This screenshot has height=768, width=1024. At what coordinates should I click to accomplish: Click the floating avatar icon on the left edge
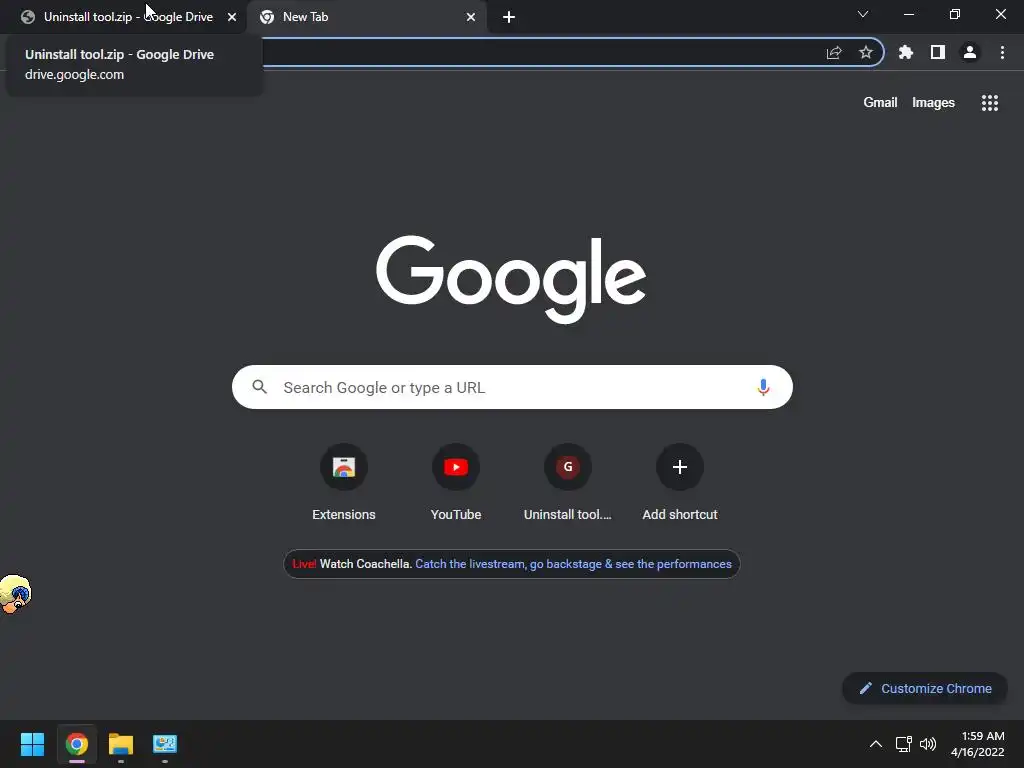[x=15, y=594]
